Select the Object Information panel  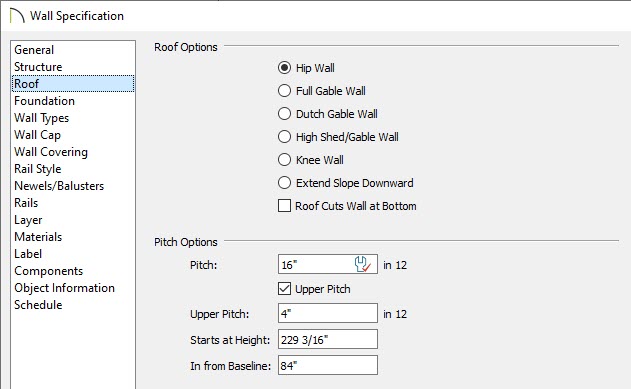(73, 288)
